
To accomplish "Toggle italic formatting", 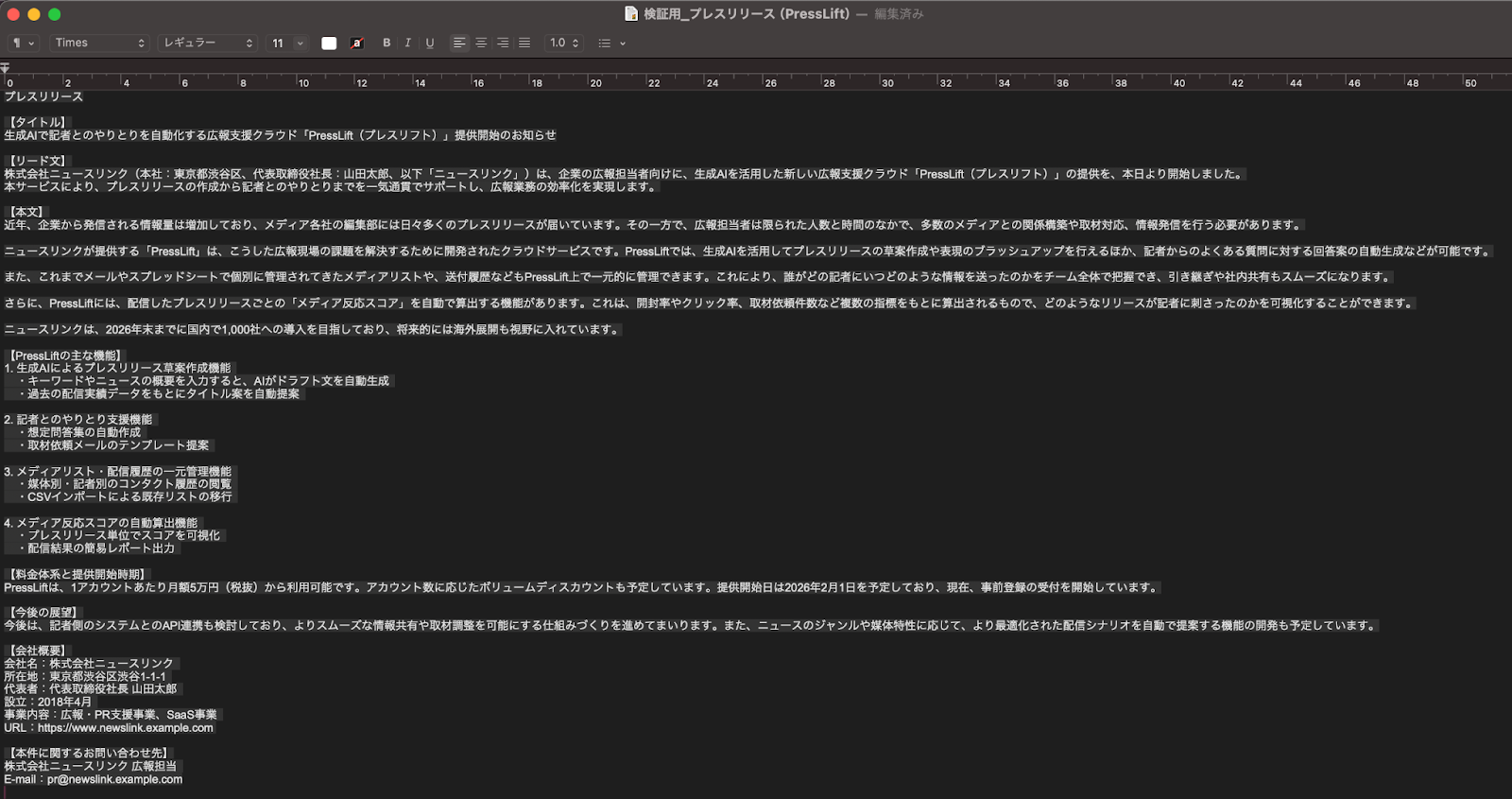I will click(x=407, y=43).
